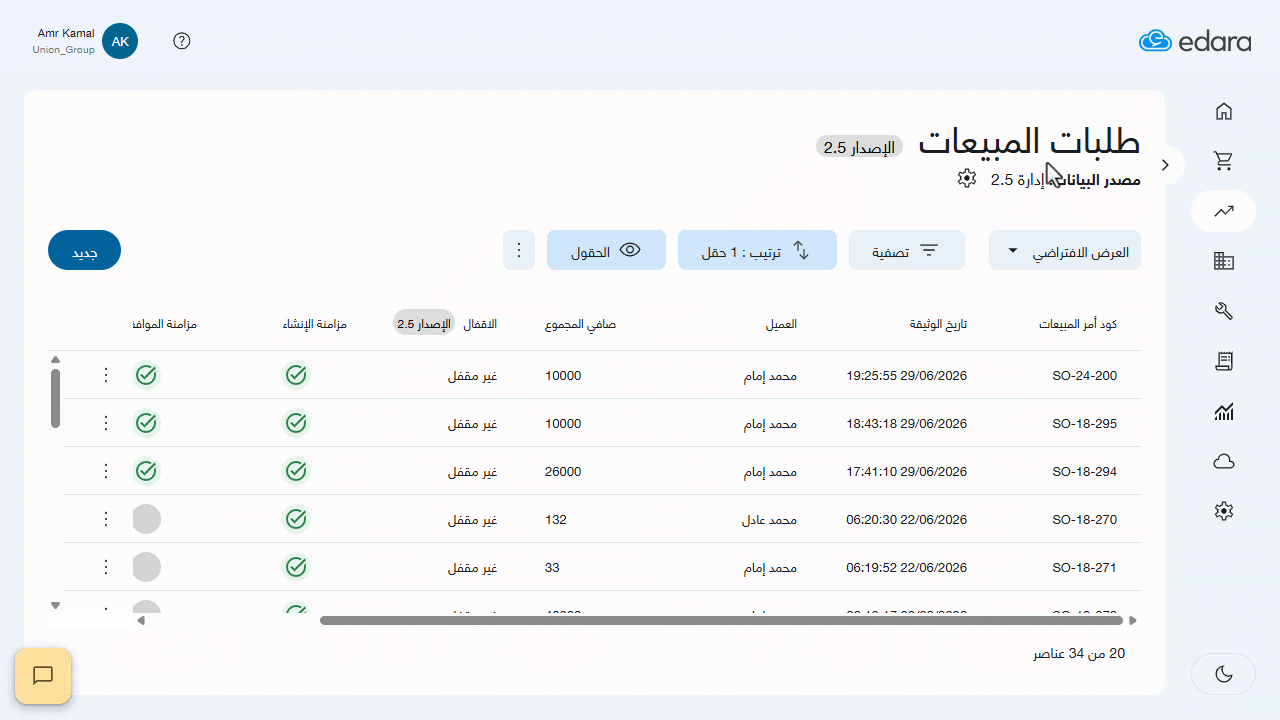Open the wrench tools sidebar section

pos(1223,311)
